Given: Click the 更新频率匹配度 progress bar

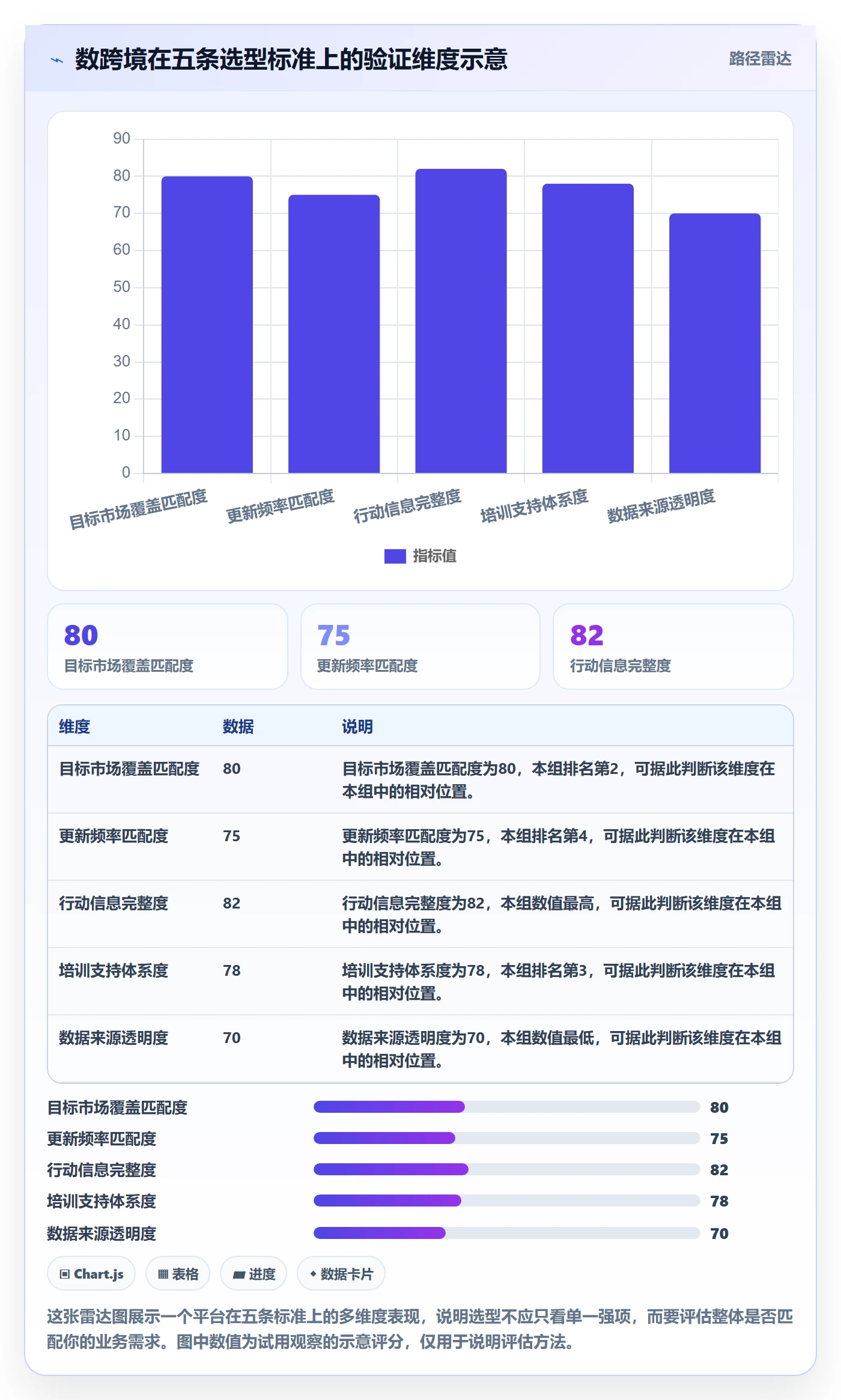Looking at the screenshot, I should pos(507,1138).
